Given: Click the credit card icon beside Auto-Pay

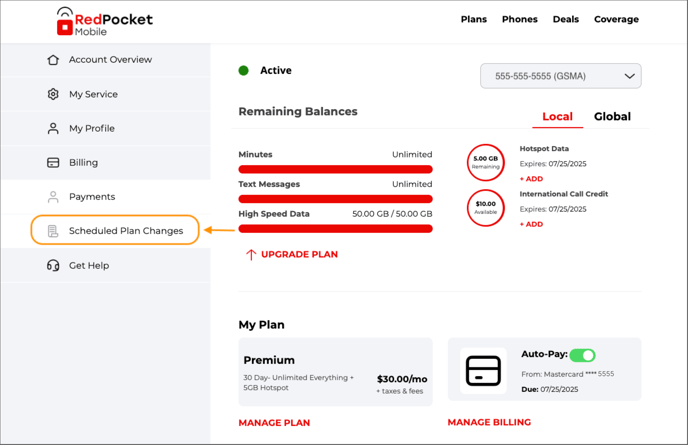Looking at the screenshot, I should pos(483,371).
